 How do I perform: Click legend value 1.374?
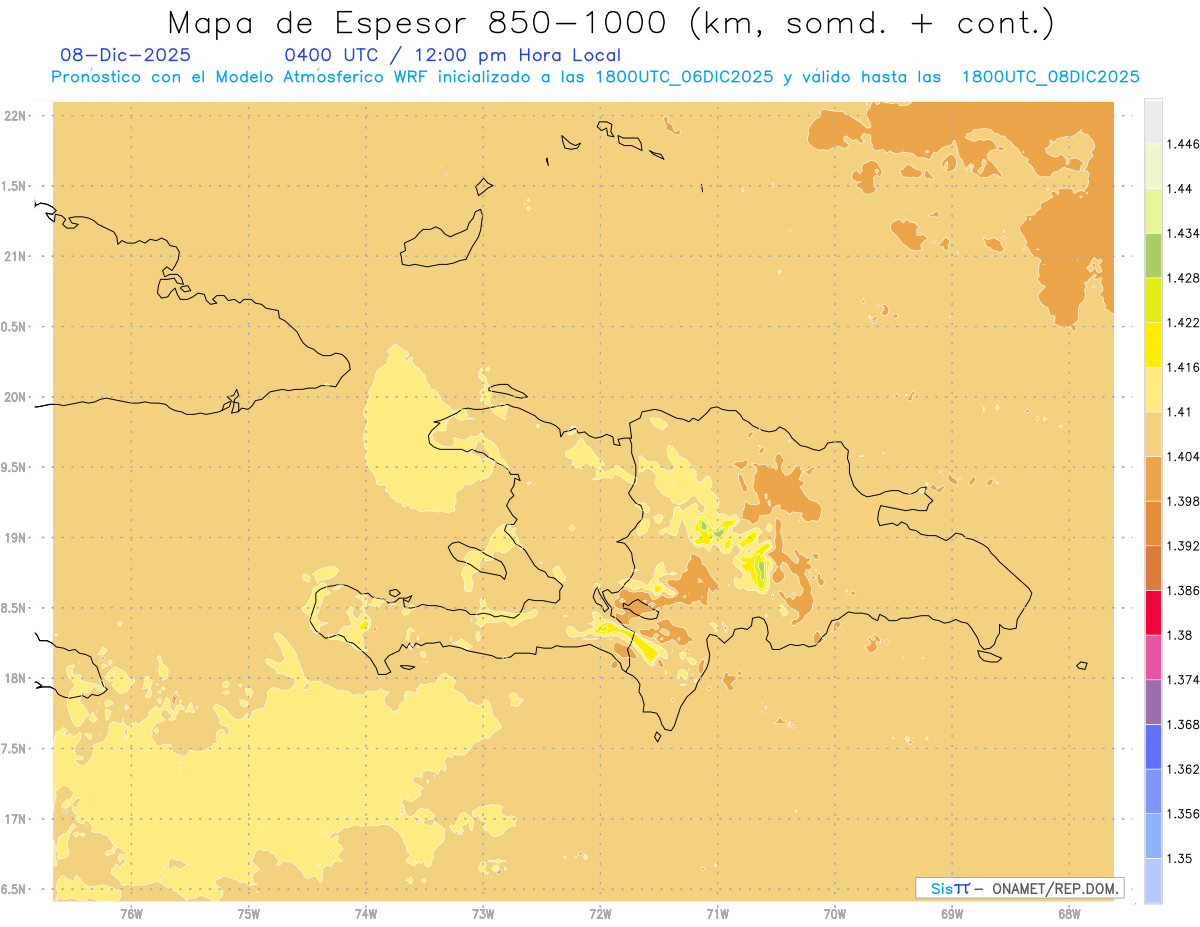pyautogui.click(x=1183, y=680)
